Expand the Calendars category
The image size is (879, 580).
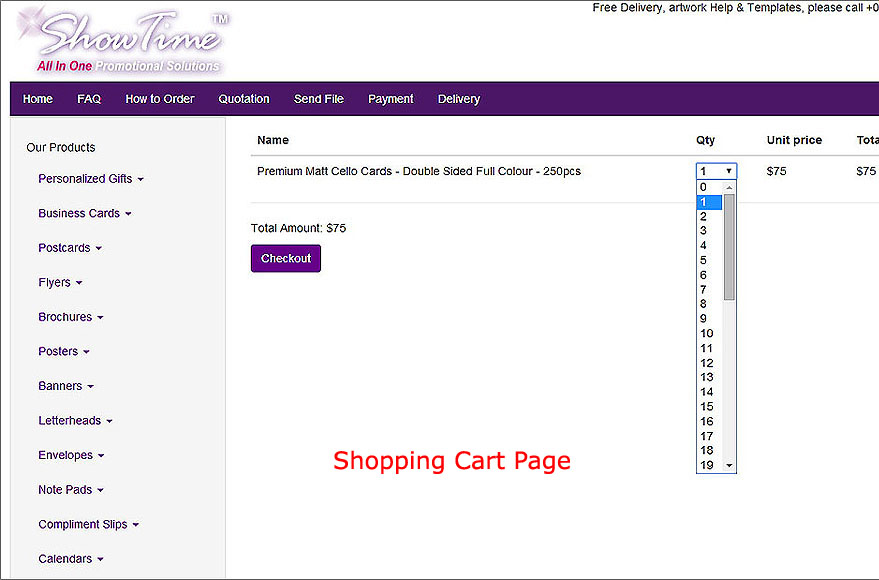[71, 559]
